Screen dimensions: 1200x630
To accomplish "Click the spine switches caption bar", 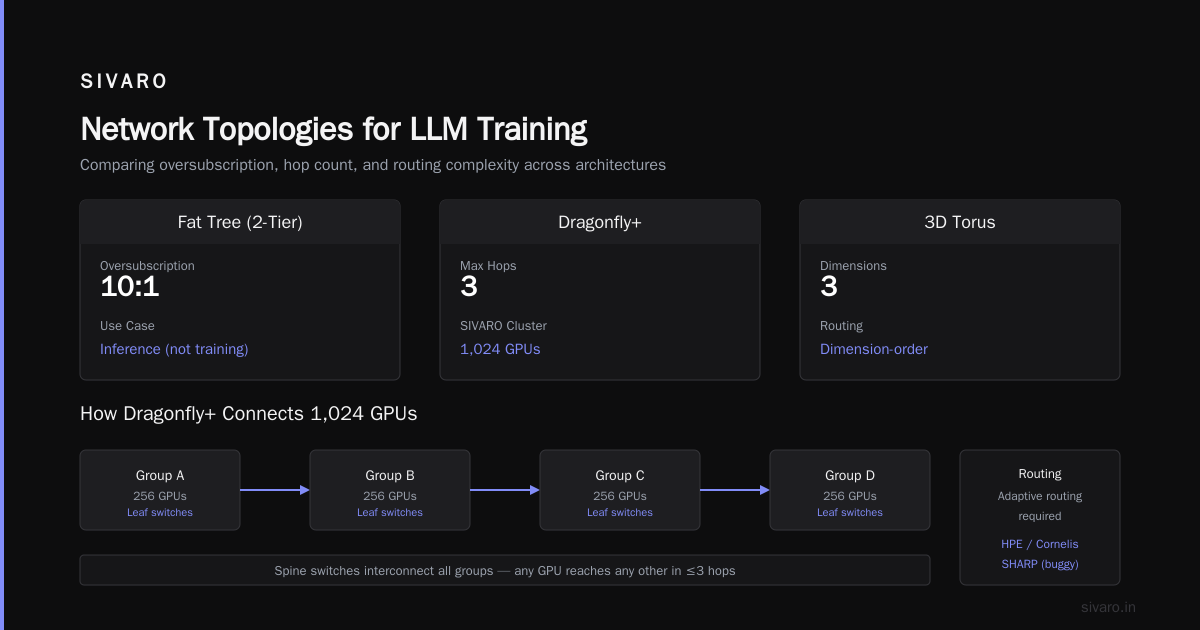I will [505, 570].
